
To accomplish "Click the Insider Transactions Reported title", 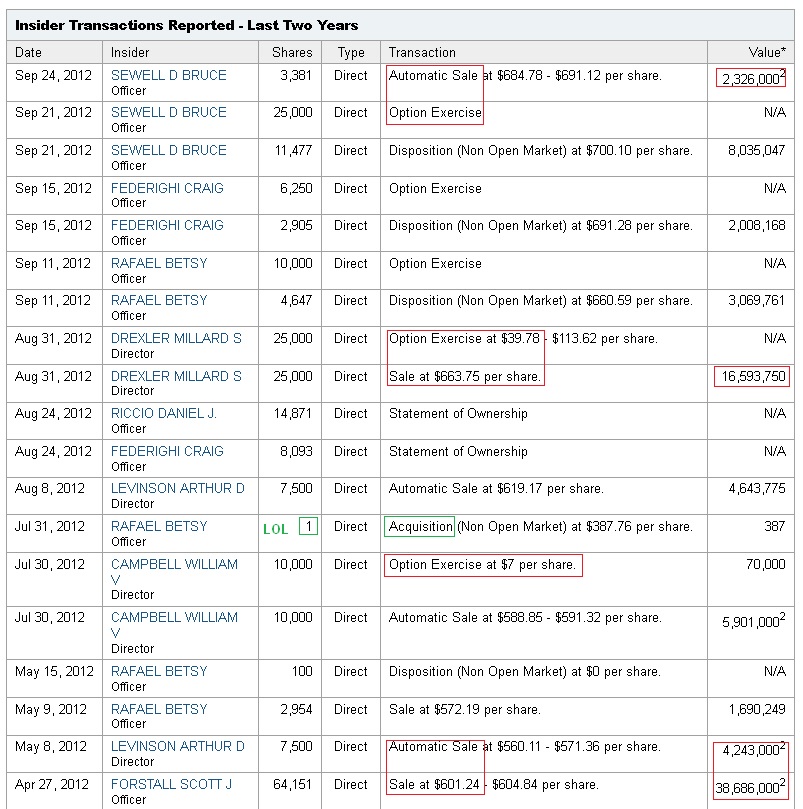I will coord(186,24).
